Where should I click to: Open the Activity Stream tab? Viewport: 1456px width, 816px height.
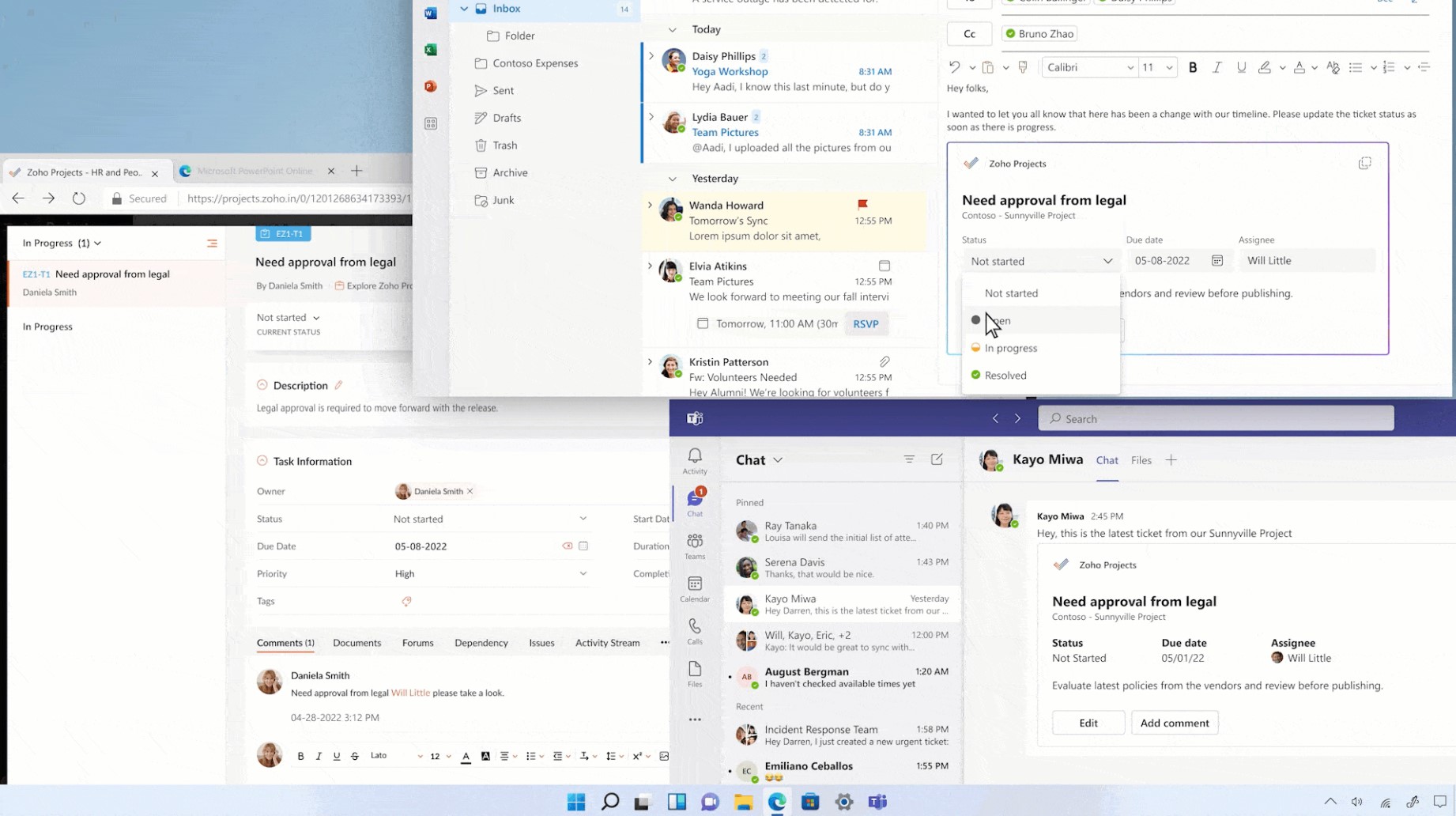pyautogui.click(x=607, y=643)
